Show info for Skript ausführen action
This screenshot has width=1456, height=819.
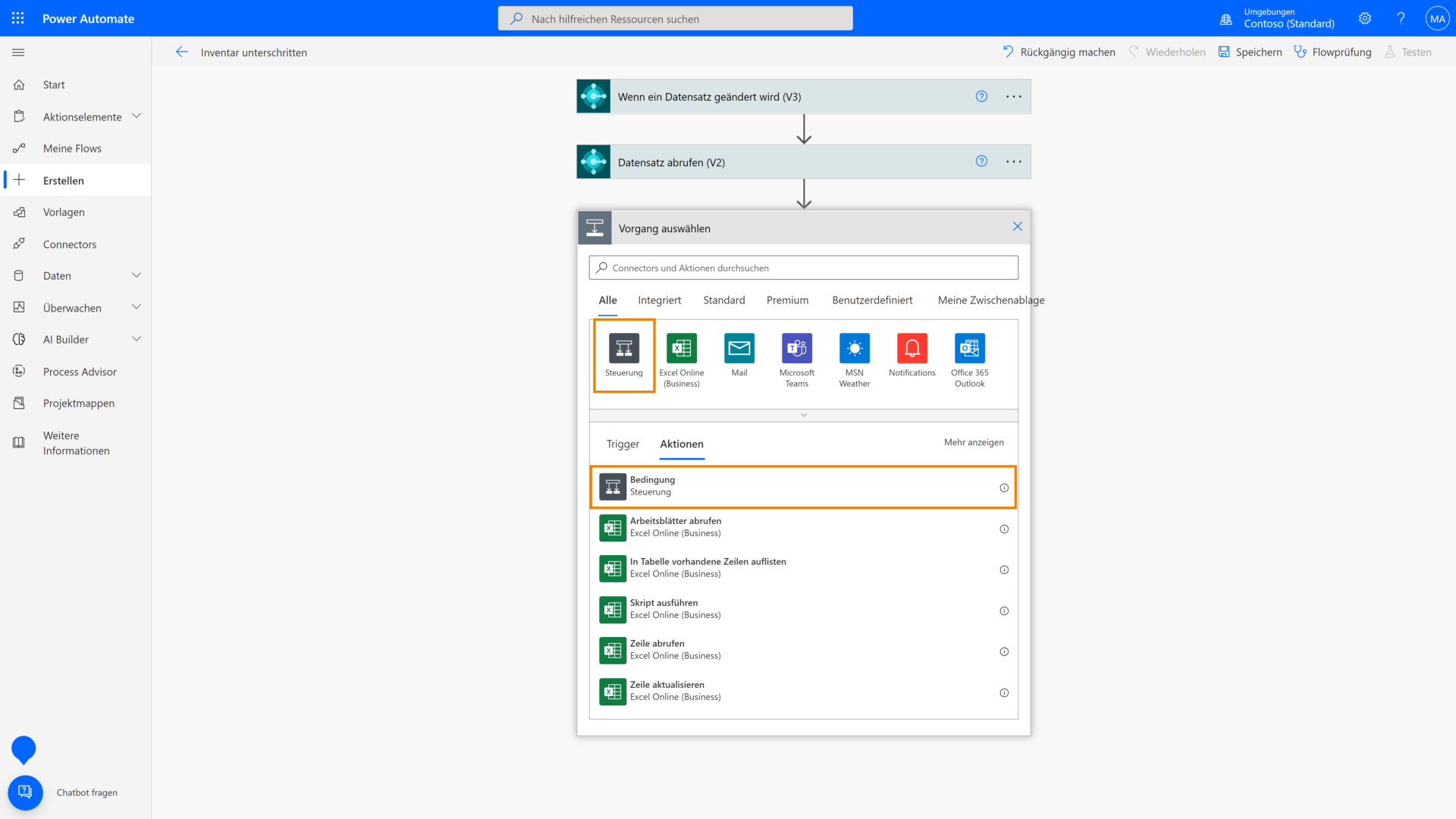pos(1003,610)
